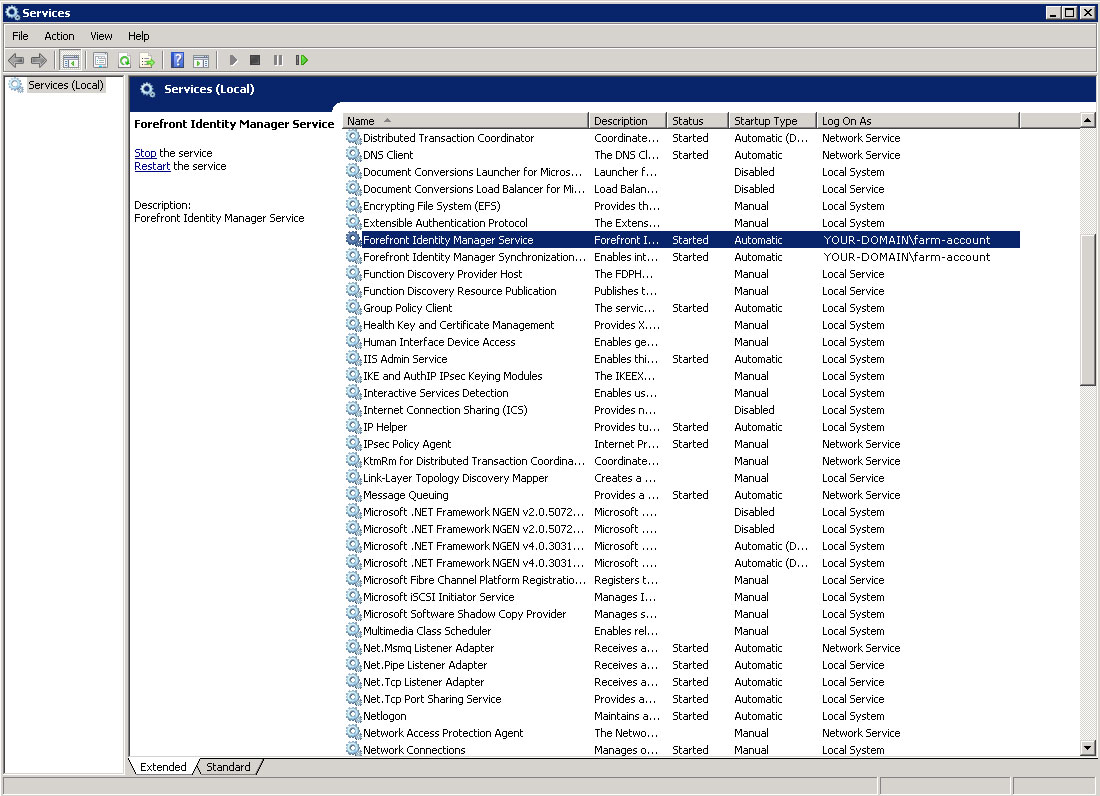Click gear icon of DNS Client row
Screen dimensions: 1100x796
click(x=354, y=154)
